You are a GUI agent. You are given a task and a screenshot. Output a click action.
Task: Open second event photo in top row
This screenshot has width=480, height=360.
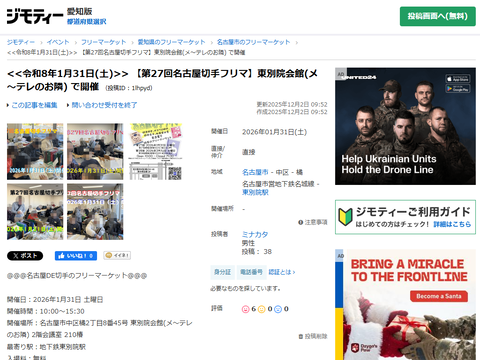coord(95,152)
